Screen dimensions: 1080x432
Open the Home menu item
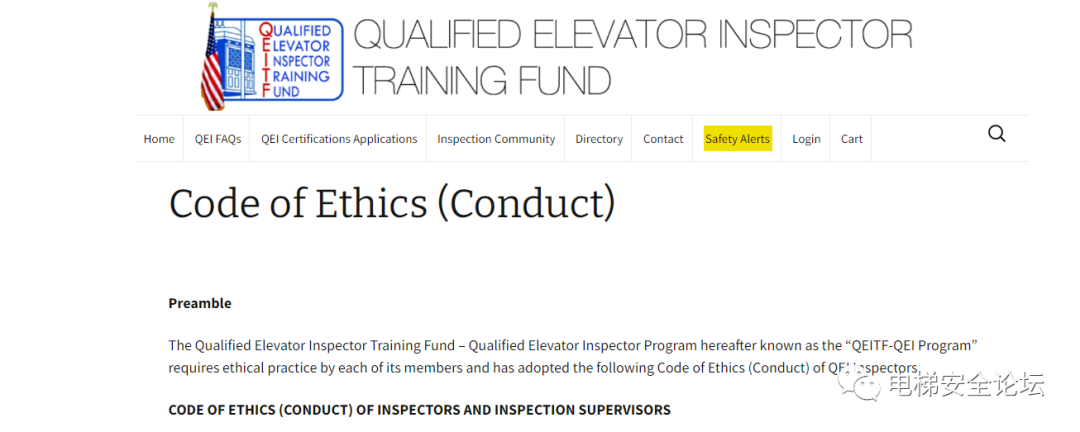[x=159, y=138]
